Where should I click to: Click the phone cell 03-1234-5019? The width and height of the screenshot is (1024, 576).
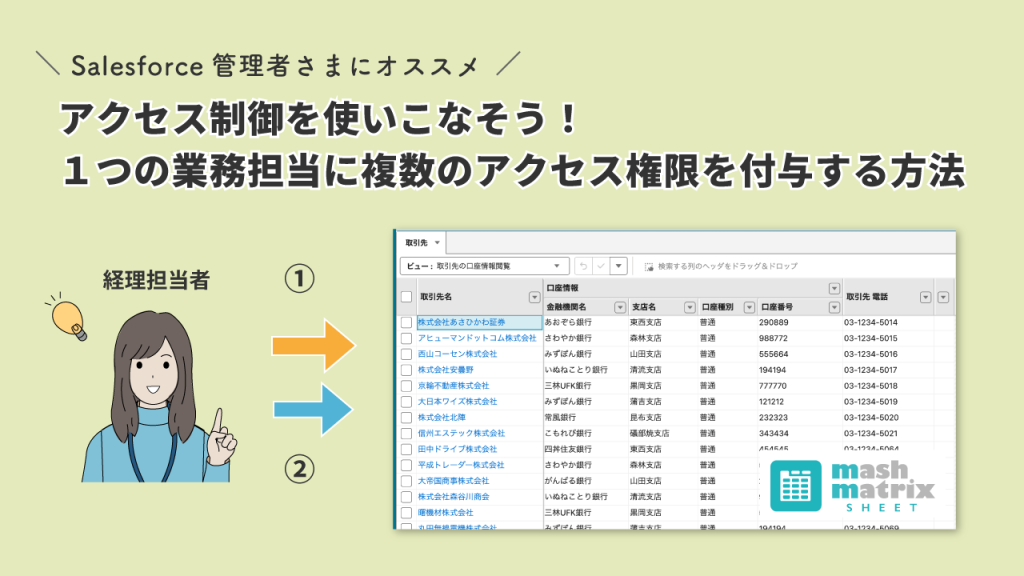pos(871,402)
